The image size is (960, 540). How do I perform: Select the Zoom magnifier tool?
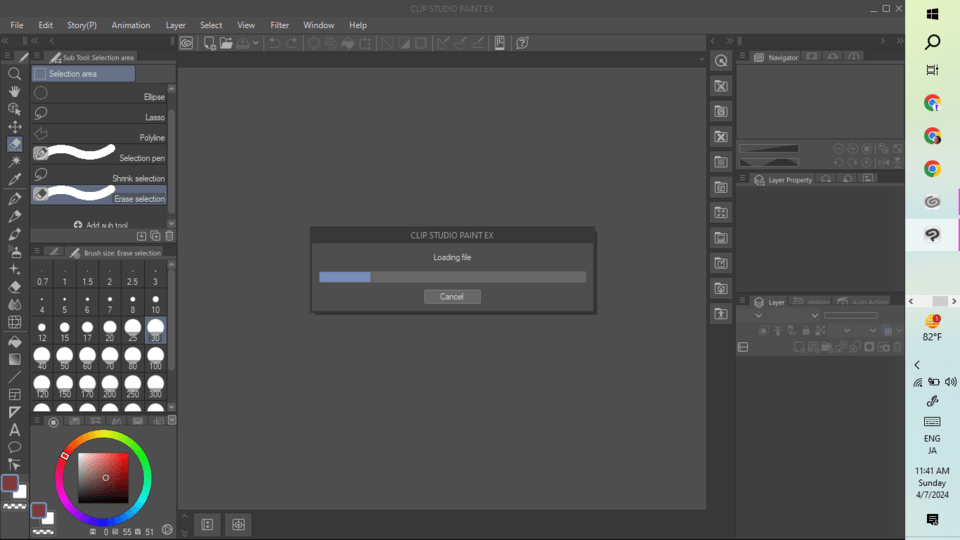click(x=15, y=74)
